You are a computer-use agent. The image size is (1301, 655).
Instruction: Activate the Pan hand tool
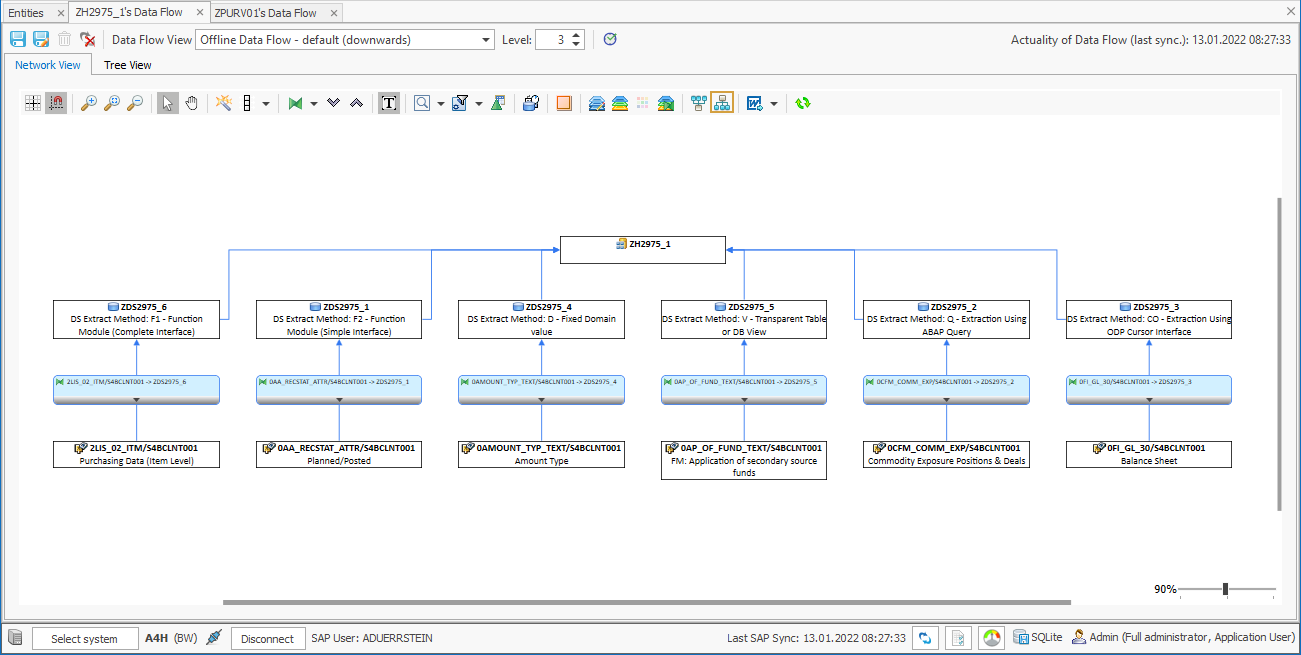pos(192,102)
